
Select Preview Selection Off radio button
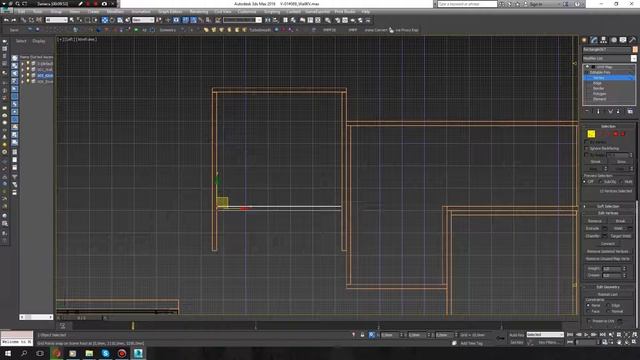coord(585,182)
